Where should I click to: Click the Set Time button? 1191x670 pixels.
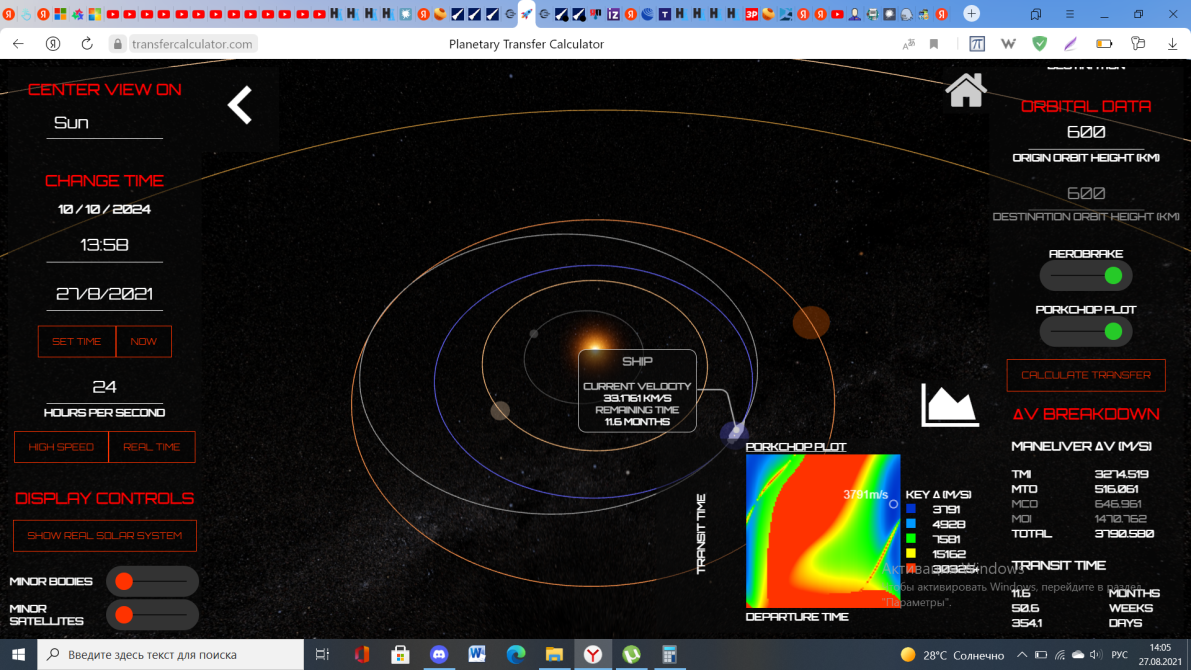point(77,341)
